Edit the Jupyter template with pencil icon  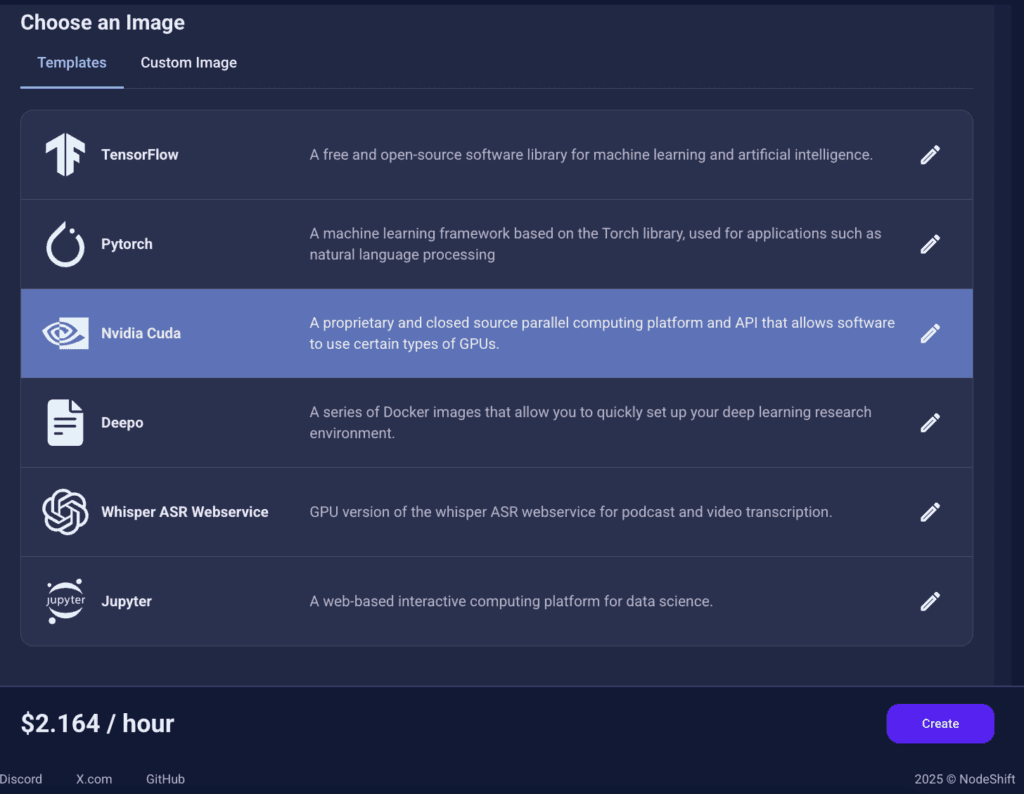click(930, 601)
